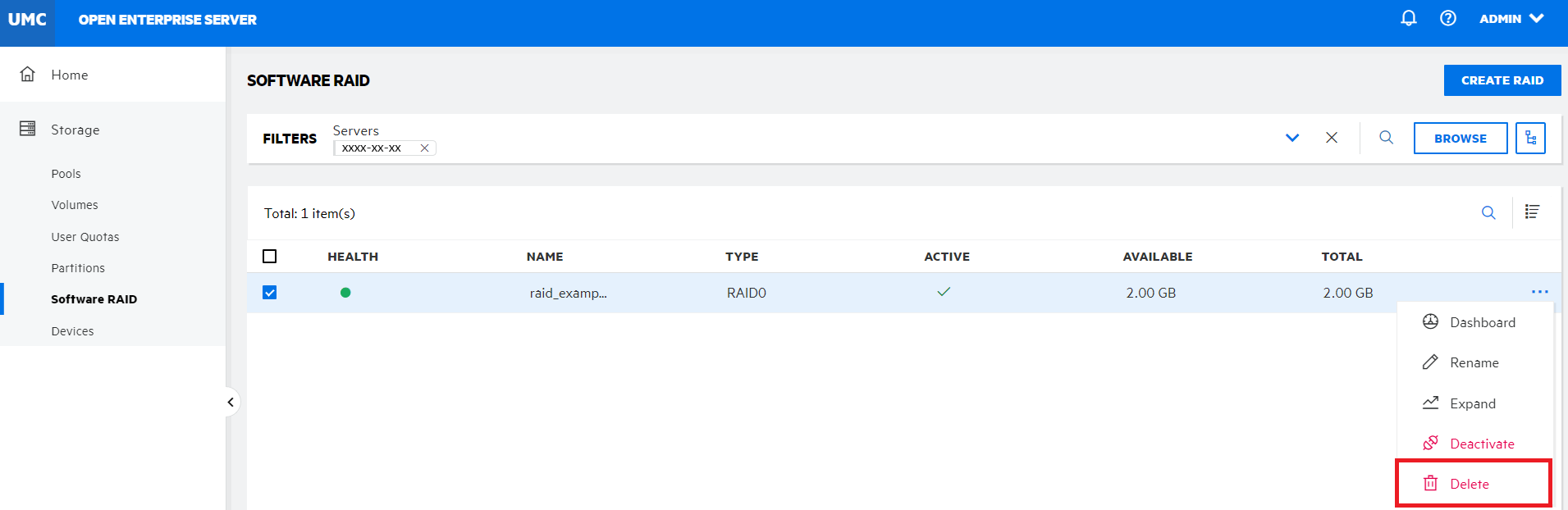Expand the ADMIN user dropdown
The width and height of the screenshot is (1568, 510).
click(1511, 19)
